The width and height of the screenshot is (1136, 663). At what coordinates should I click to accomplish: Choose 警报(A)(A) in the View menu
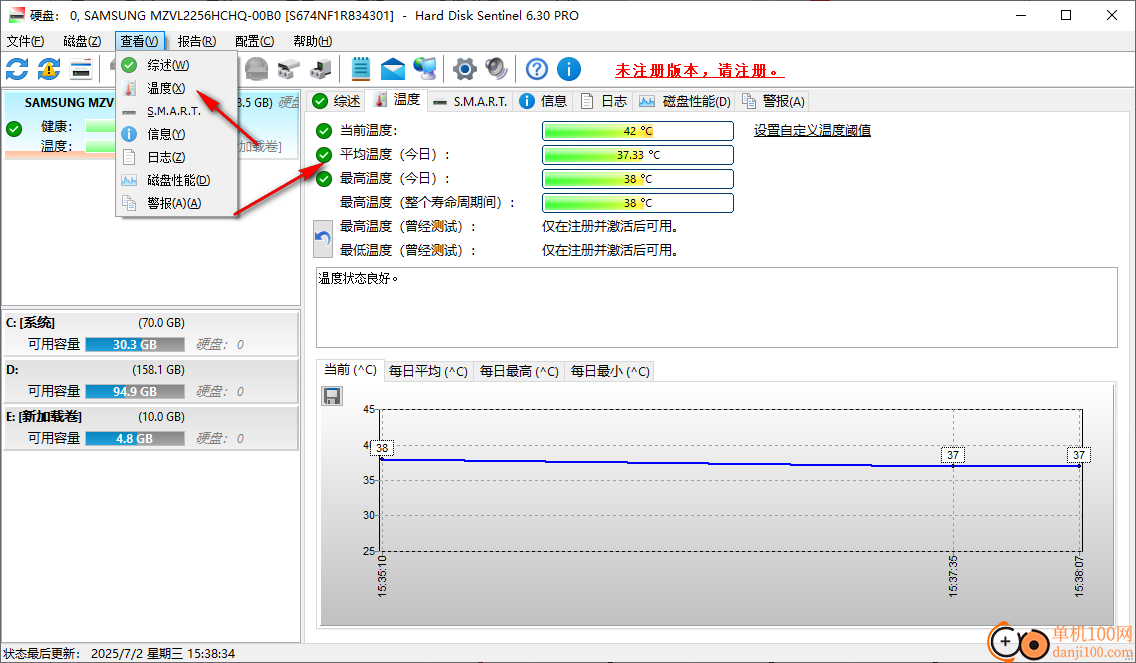pyautogui.click(x=176, y=204)
